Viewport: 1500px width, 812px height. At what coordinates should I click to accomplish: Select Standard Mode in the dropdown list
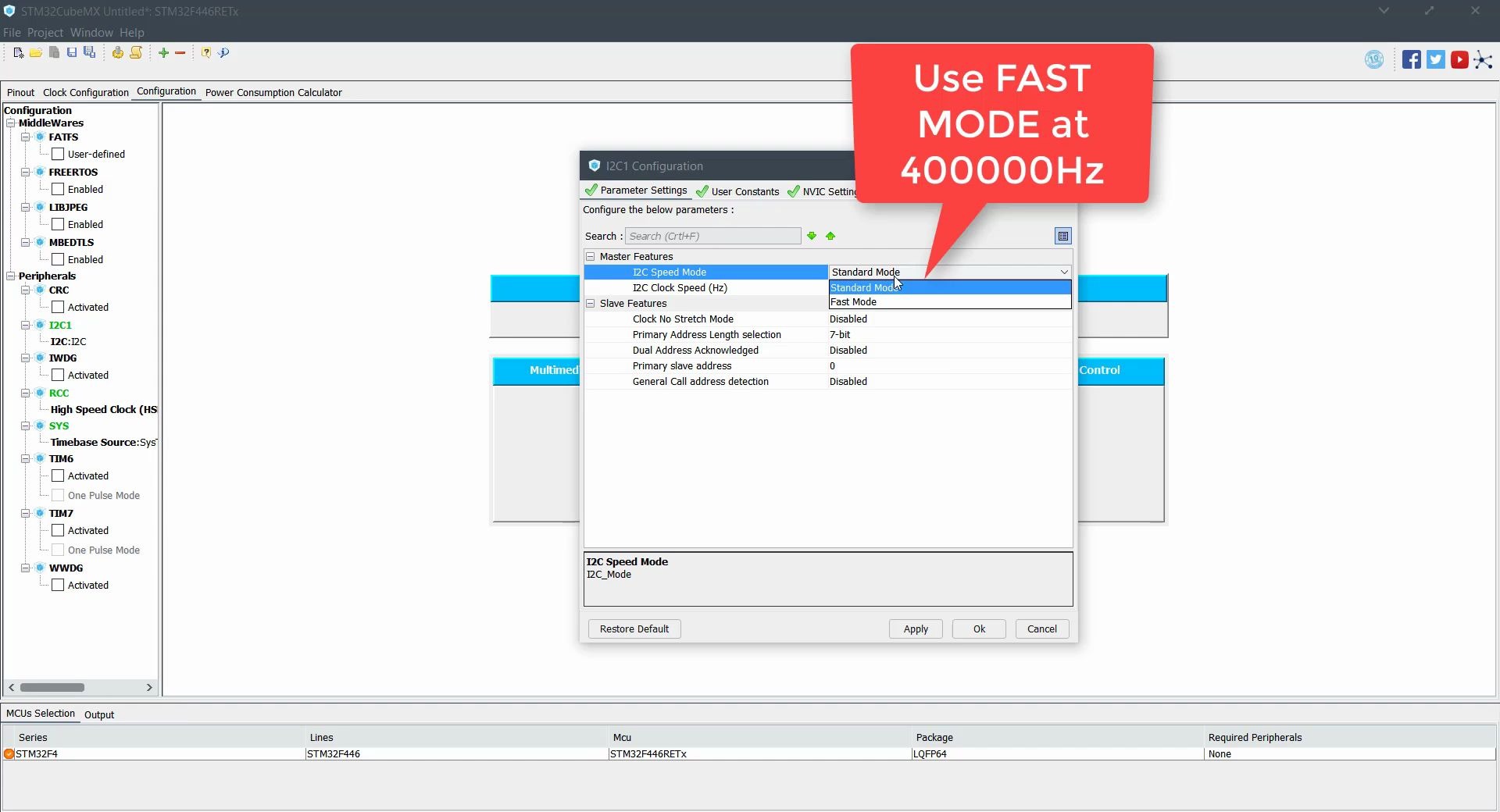pos(950,287)
